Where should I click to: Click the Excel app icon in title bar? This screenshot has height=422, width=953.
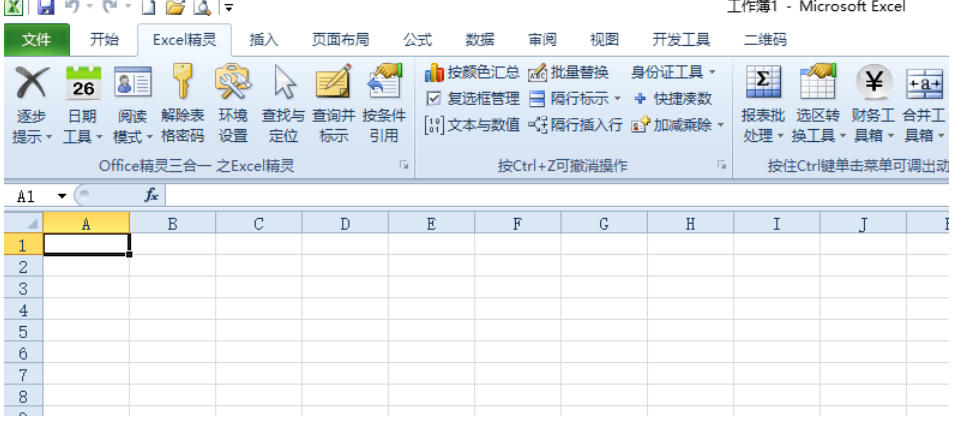point(13,7)
